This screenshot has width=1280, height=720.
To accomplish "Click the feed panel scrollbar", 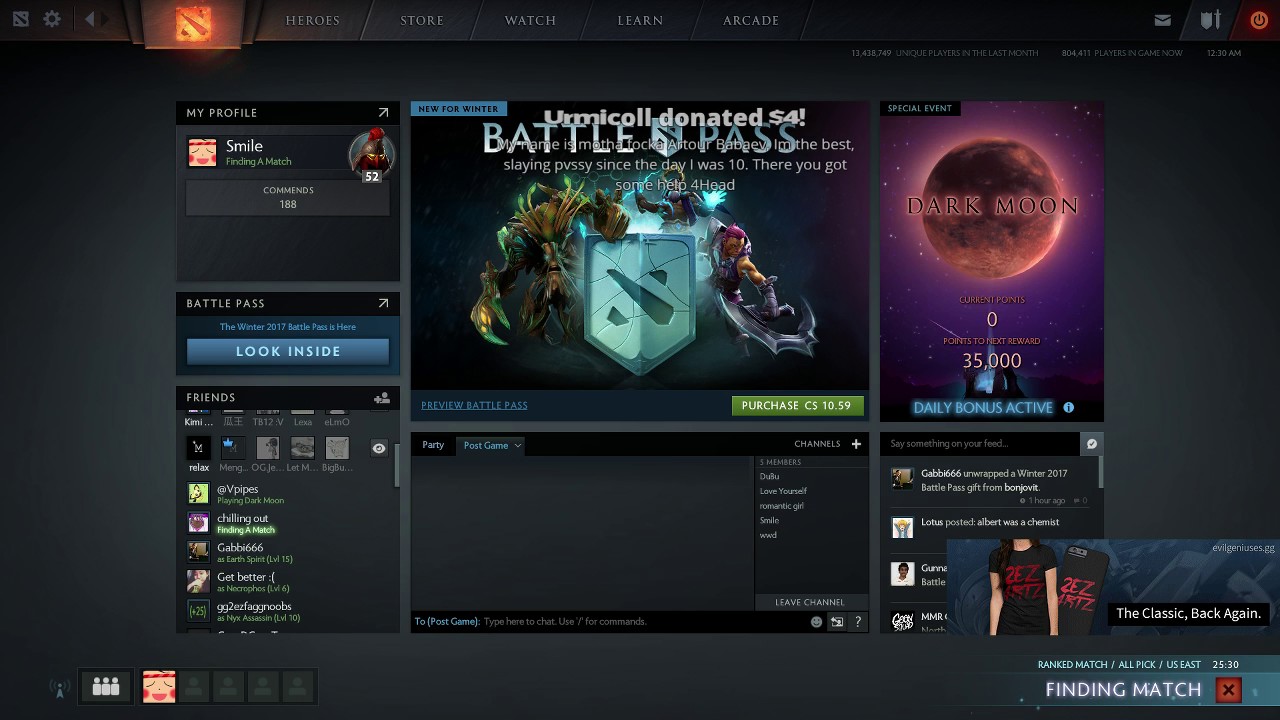I will pos(1101,473).
